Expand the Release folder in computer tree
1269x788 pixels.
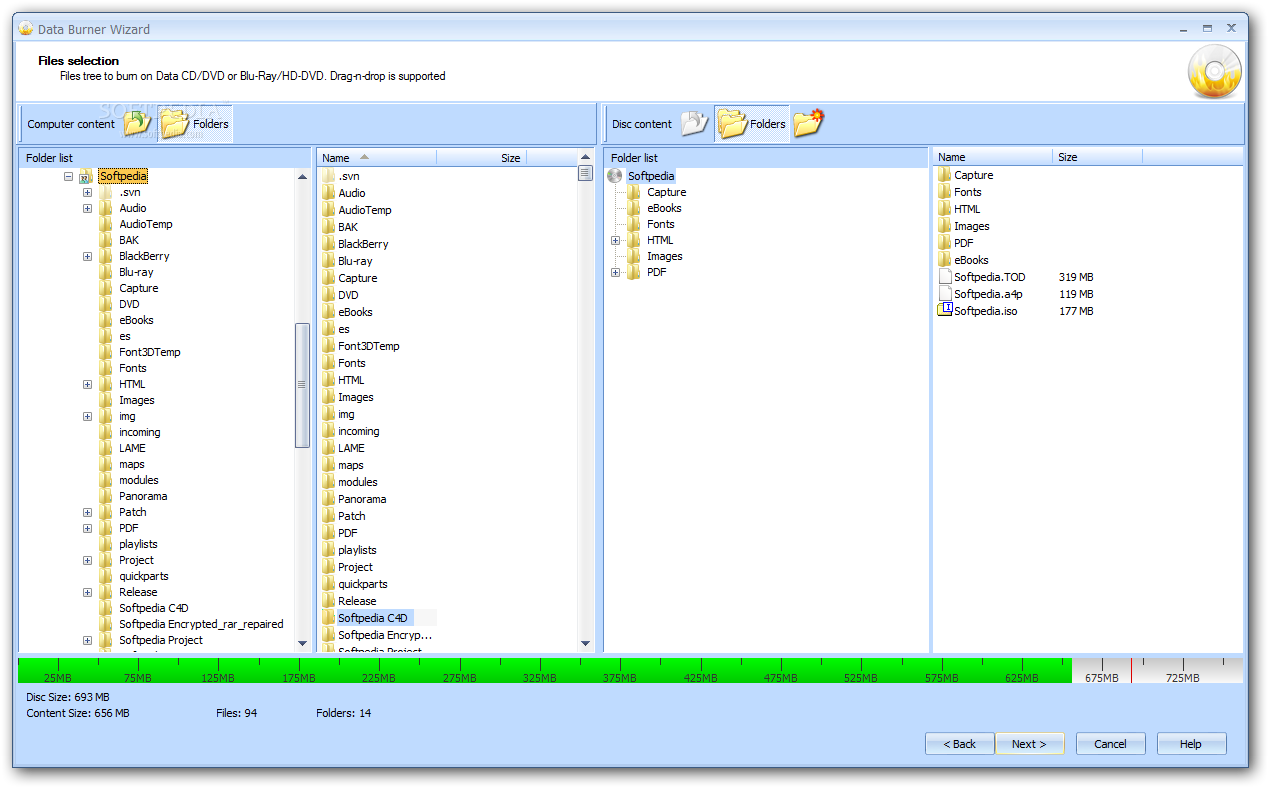[87, 592]
